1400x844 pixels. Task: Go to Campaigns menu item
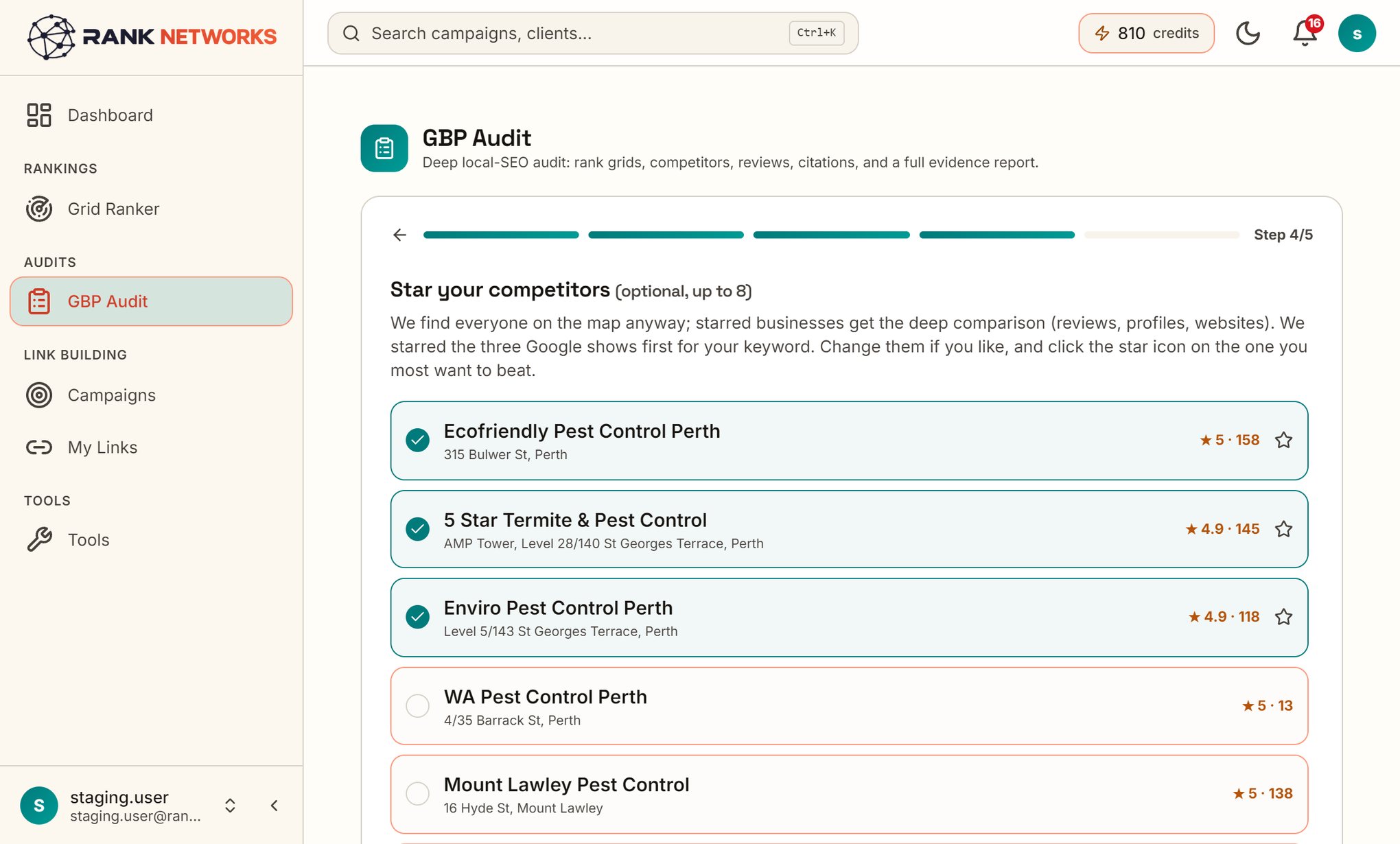[151, 395]
